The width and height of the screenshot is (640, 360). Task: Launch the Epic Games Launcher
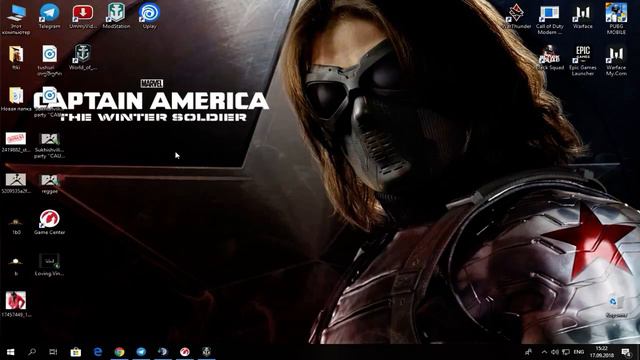(x=582, y=60)
